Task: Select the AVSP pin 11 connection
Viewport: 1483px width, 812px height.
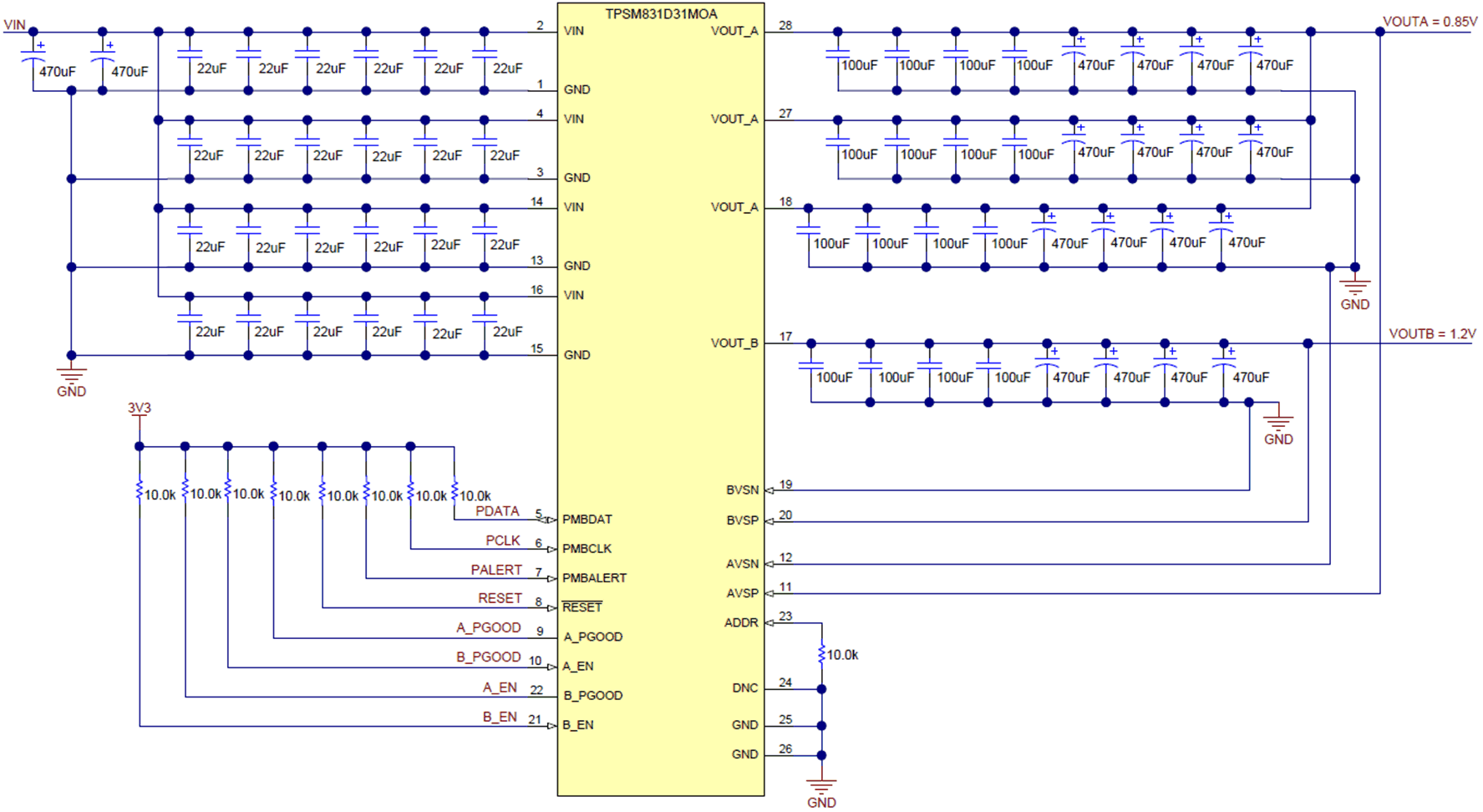Action: [769, 593]
